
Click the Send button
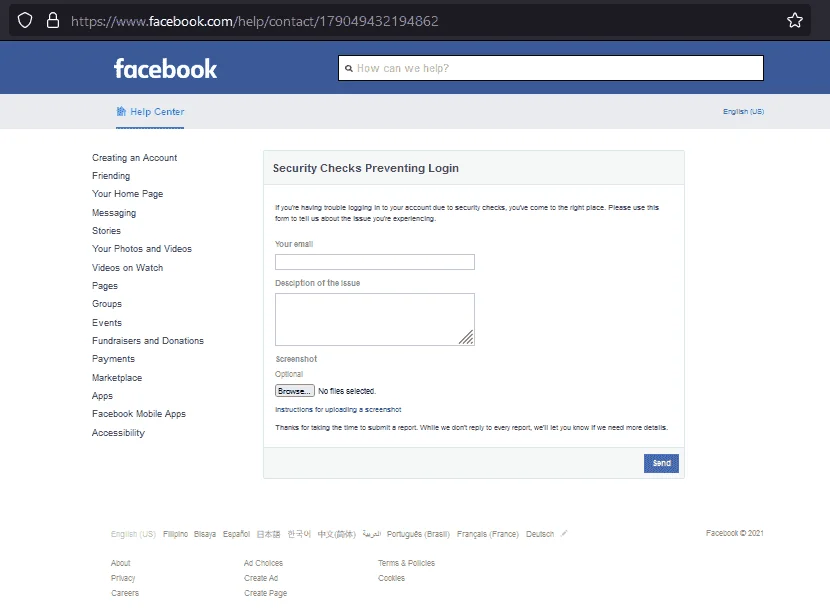pos(661,463)
